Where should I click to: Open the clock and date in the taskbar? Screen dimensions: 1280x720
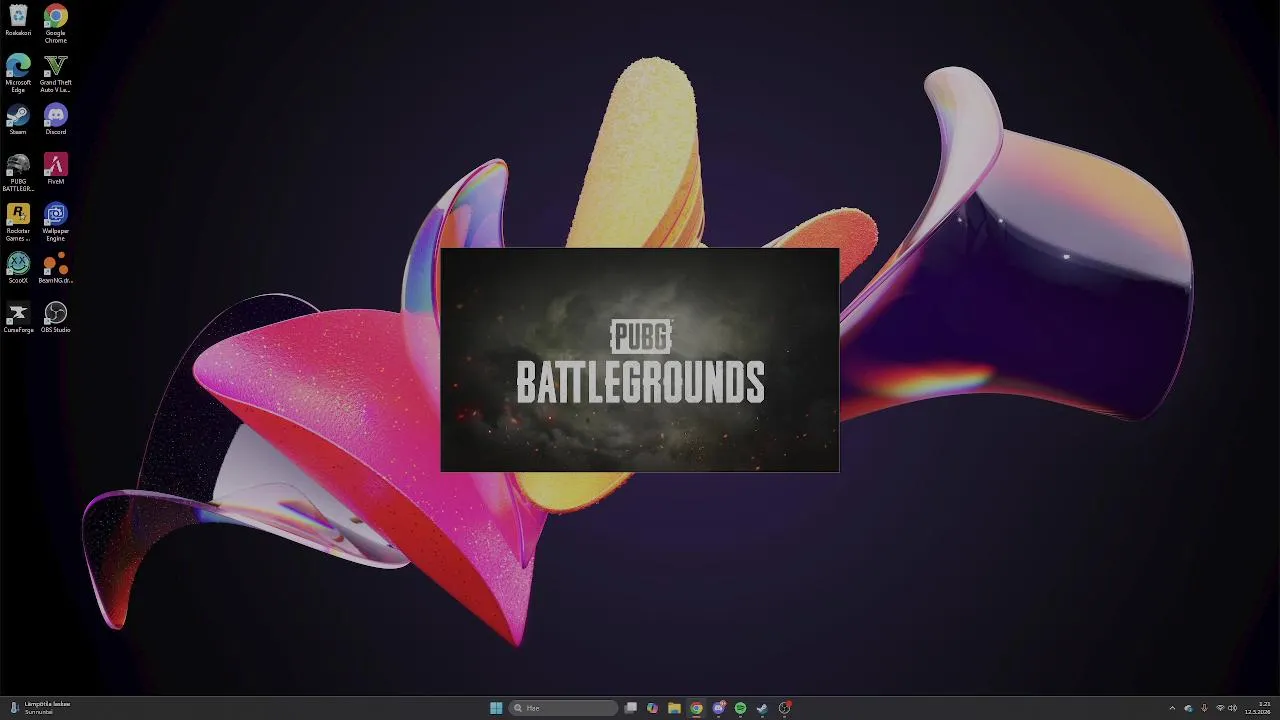coord(1258,708)
